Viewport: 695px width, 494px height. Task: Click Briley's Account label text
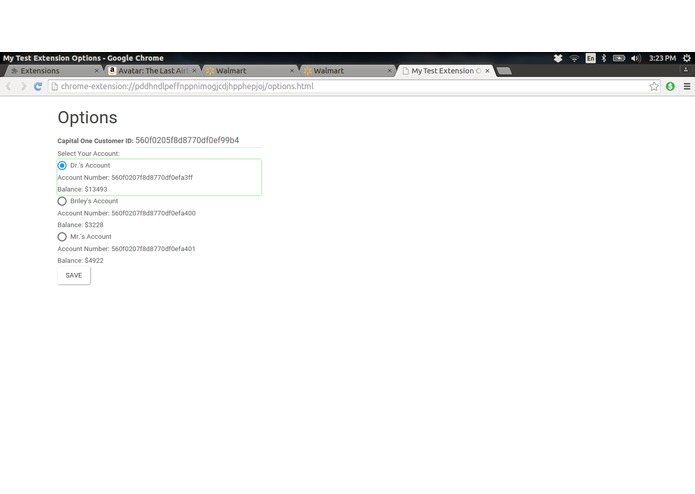94,201
